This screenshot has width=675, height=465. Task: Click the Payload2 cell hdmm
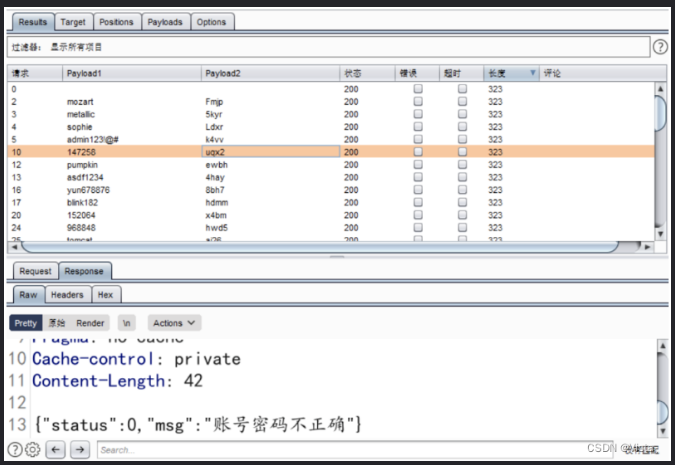point(270,202)
